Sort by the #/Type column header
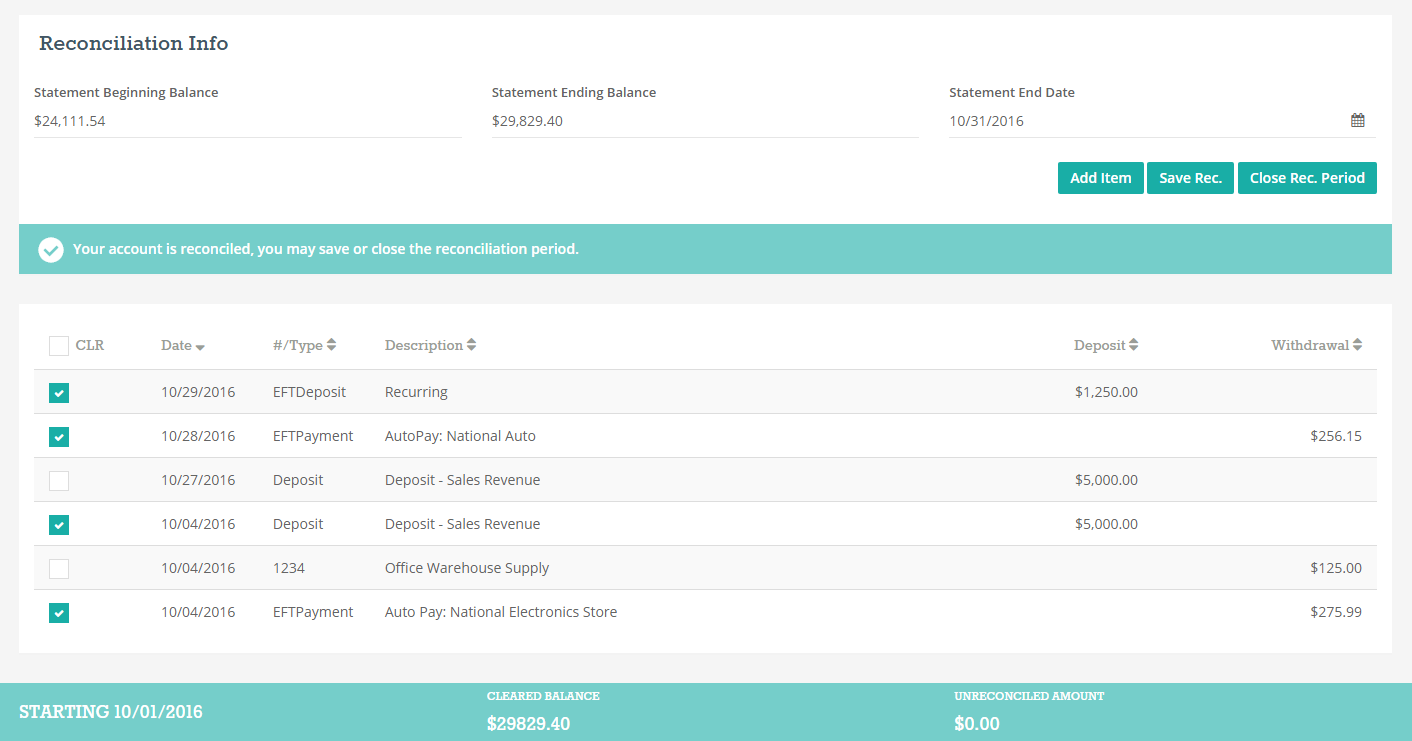Image resolution: width=1412 pixels, height=741 pixels. tap(304, 345)
